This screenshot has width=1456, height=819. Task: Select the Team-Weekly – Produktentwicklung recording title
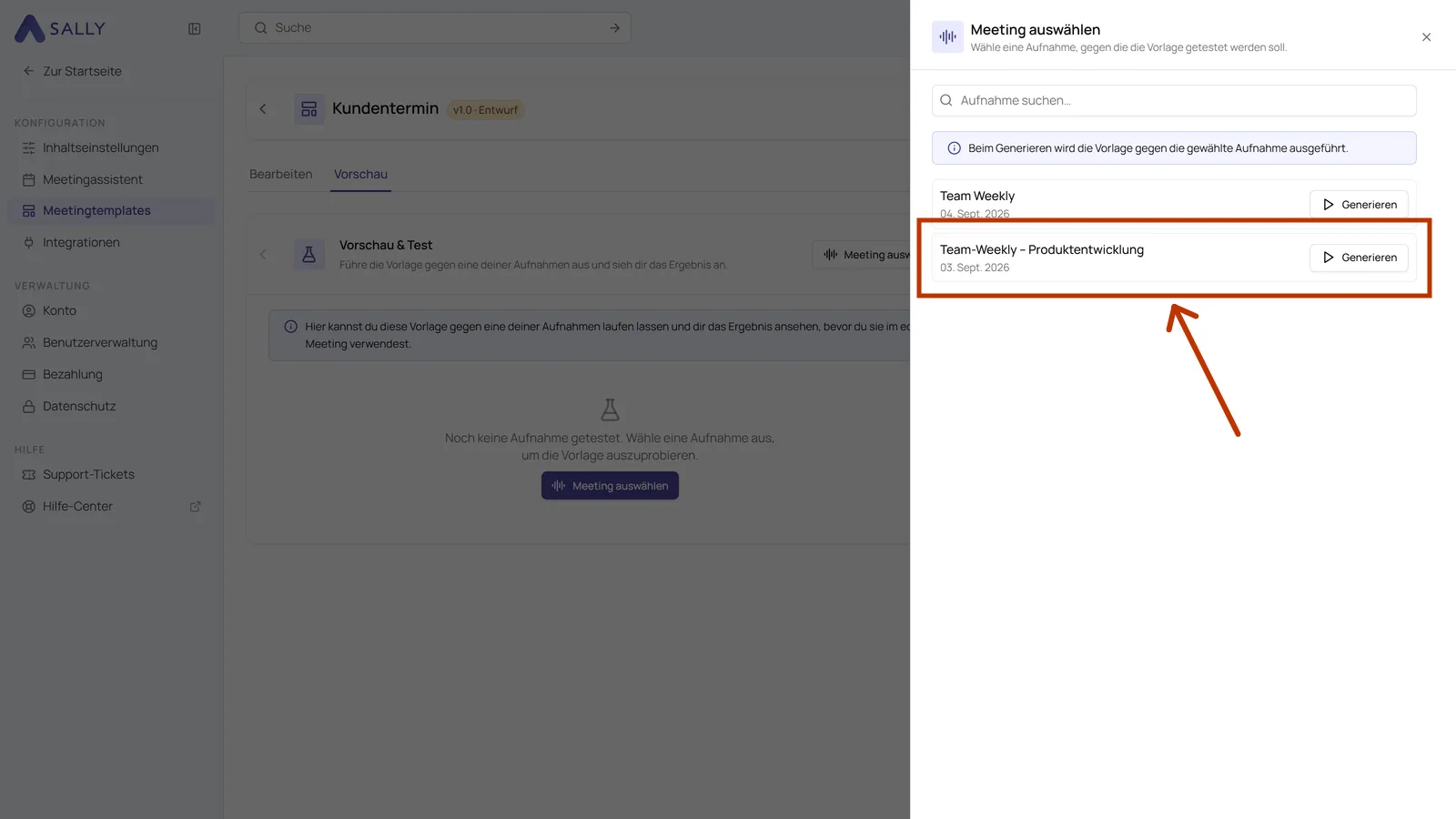(1042, 250)
